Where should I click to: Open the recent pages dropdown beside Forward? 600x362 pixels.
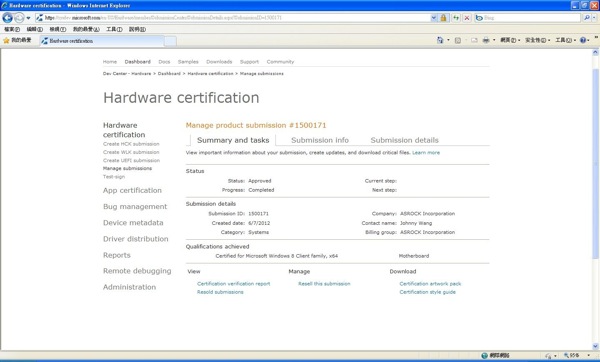click(28, 18)
